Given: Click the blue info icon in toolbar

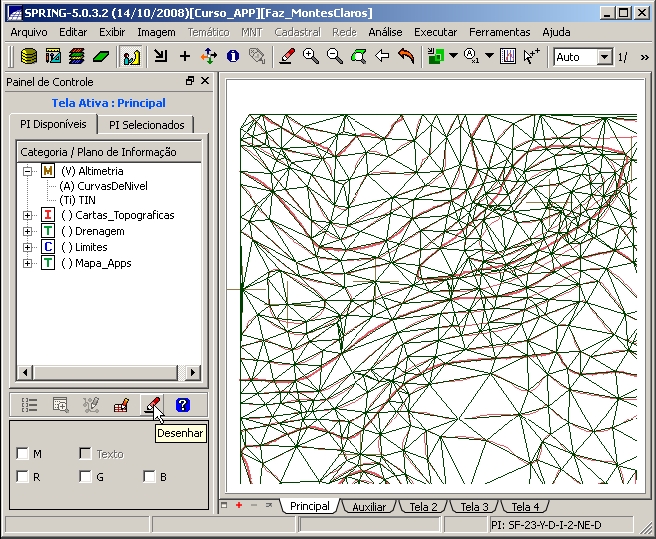Looking at the screenshot, I should (x=233, y=57).
